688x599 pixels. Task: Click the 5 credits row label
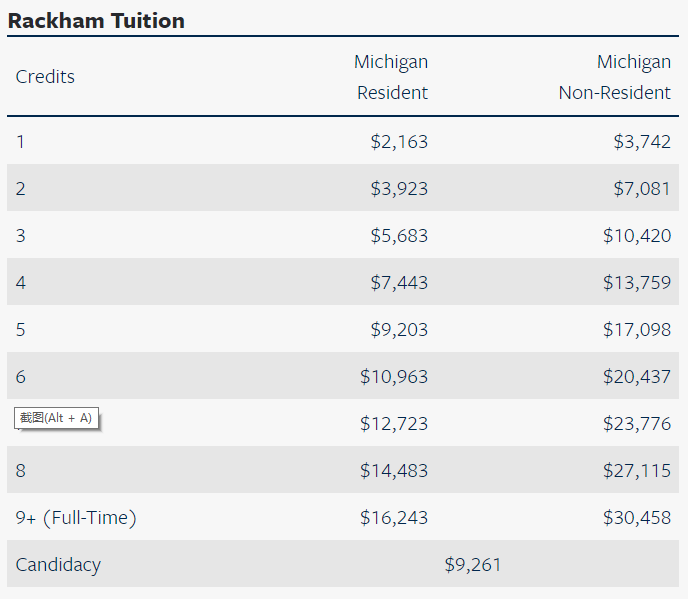click(21, 330)
